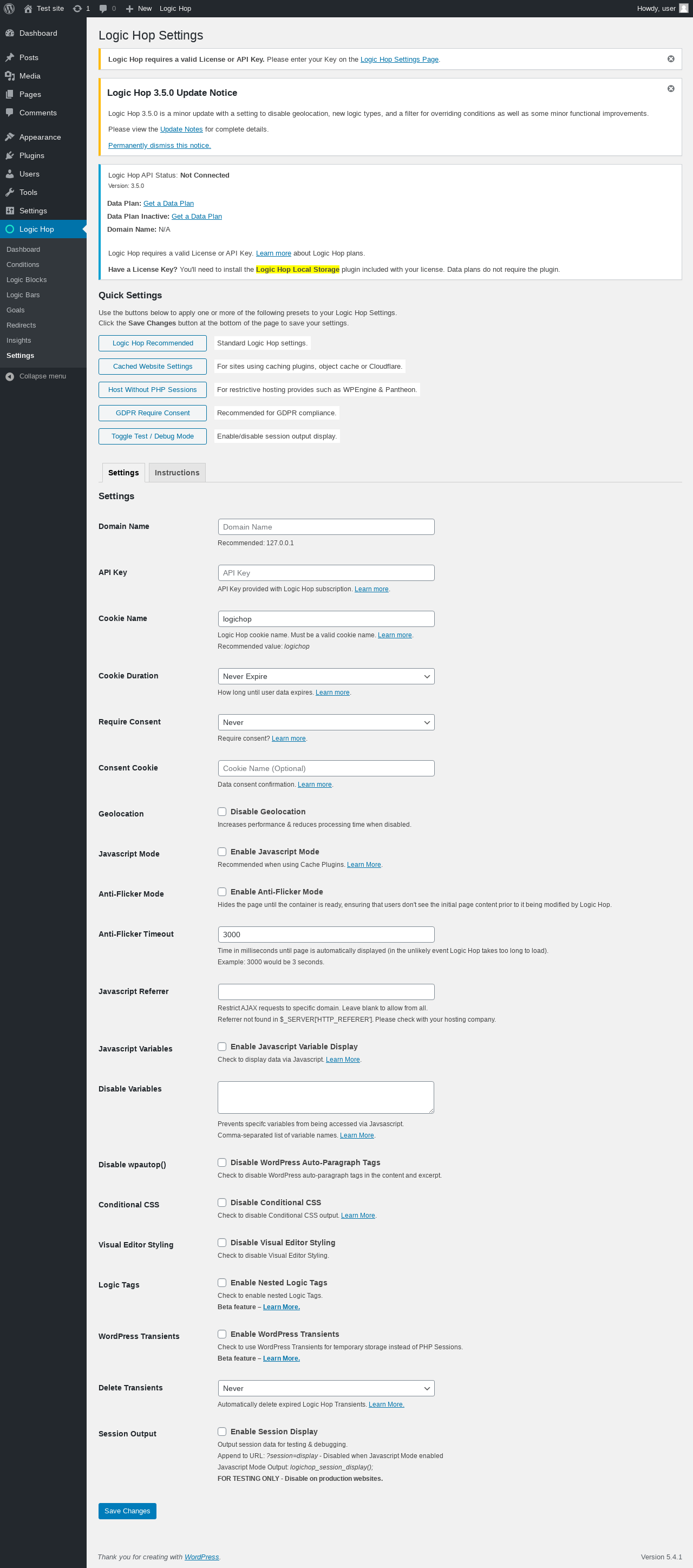Screen dimensions: 693x1568
Task: Click the WordPress logo icon in admin bar
Action: 9,9
